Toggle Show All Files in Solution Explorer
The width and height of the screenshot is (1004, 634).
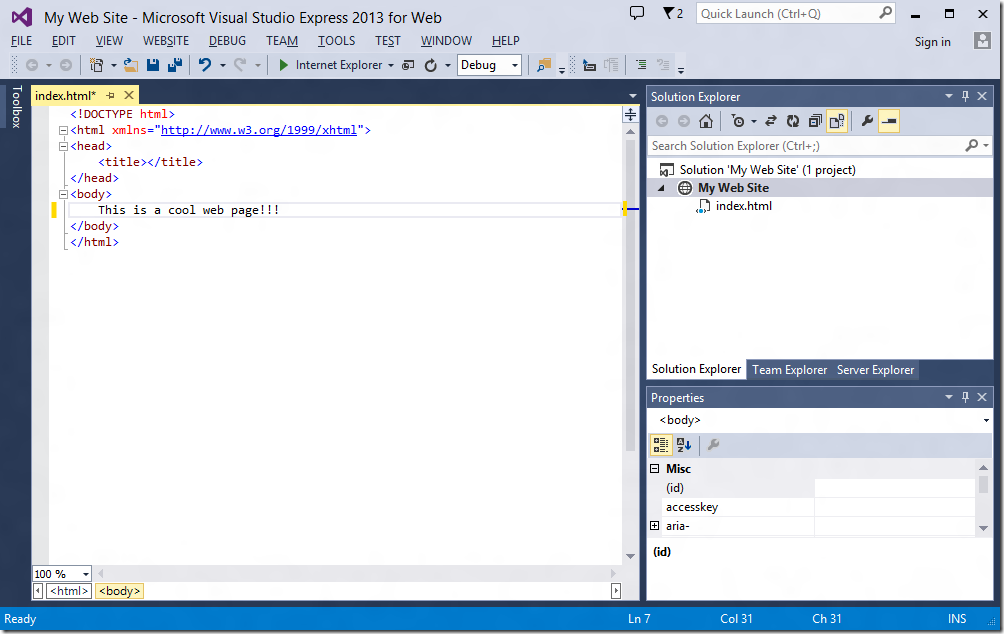pos(837,121)
